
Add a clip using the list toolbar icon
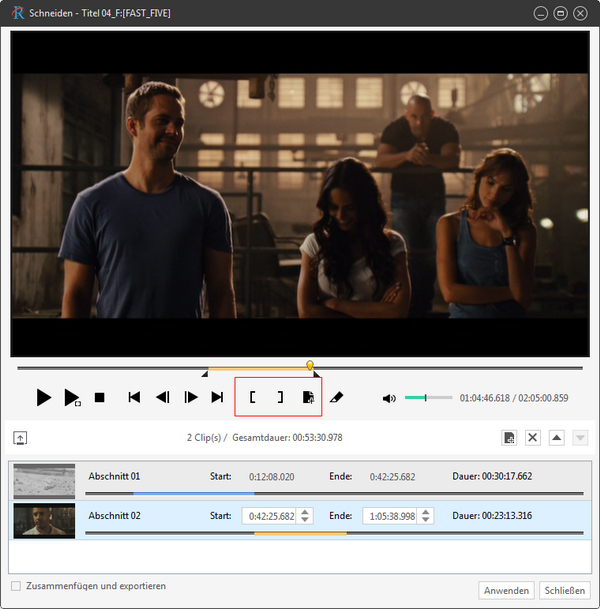[509, 438]
